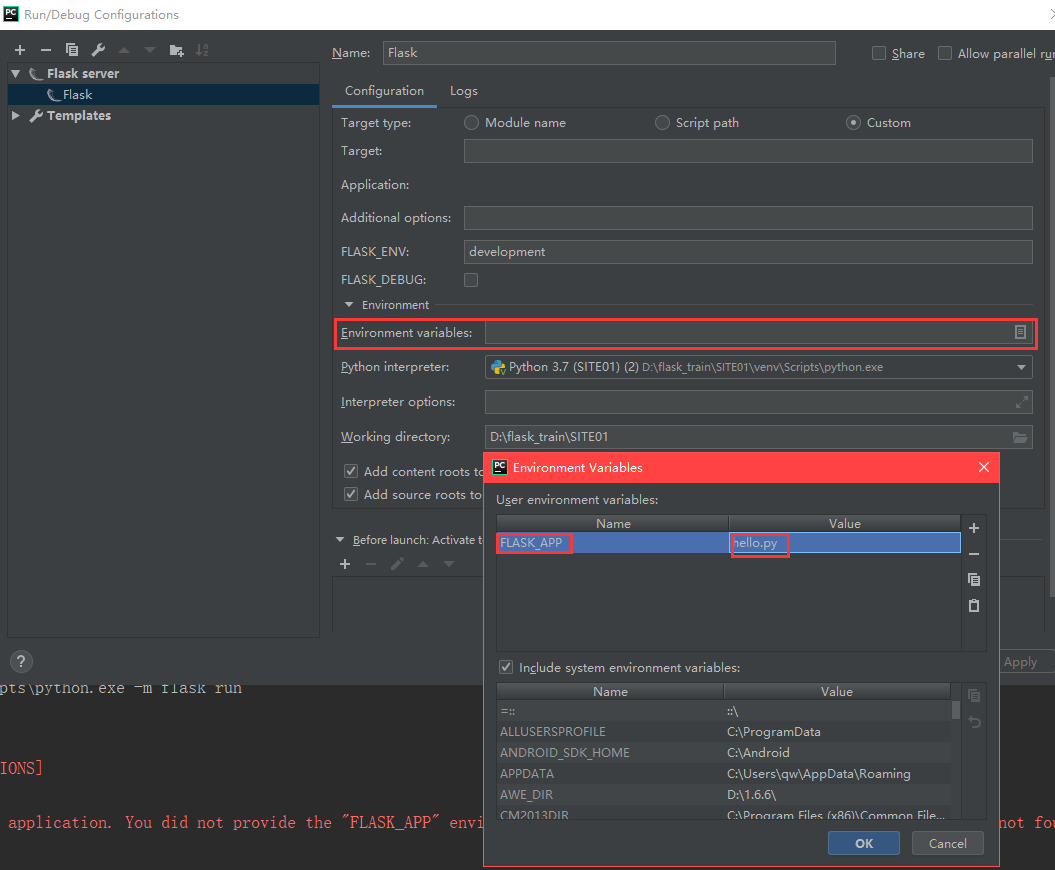
Task: Expand the Interpreter options field
Action: click(x=1021, y=402)
